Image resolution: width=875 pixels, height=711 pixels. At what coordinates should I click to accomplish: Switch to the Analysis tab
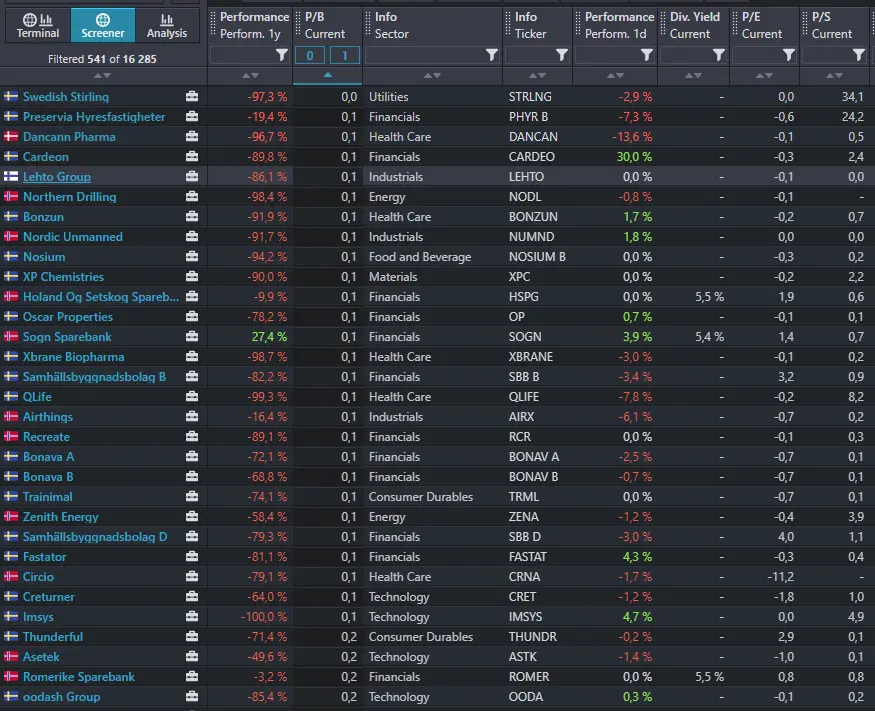coord(166,25)
